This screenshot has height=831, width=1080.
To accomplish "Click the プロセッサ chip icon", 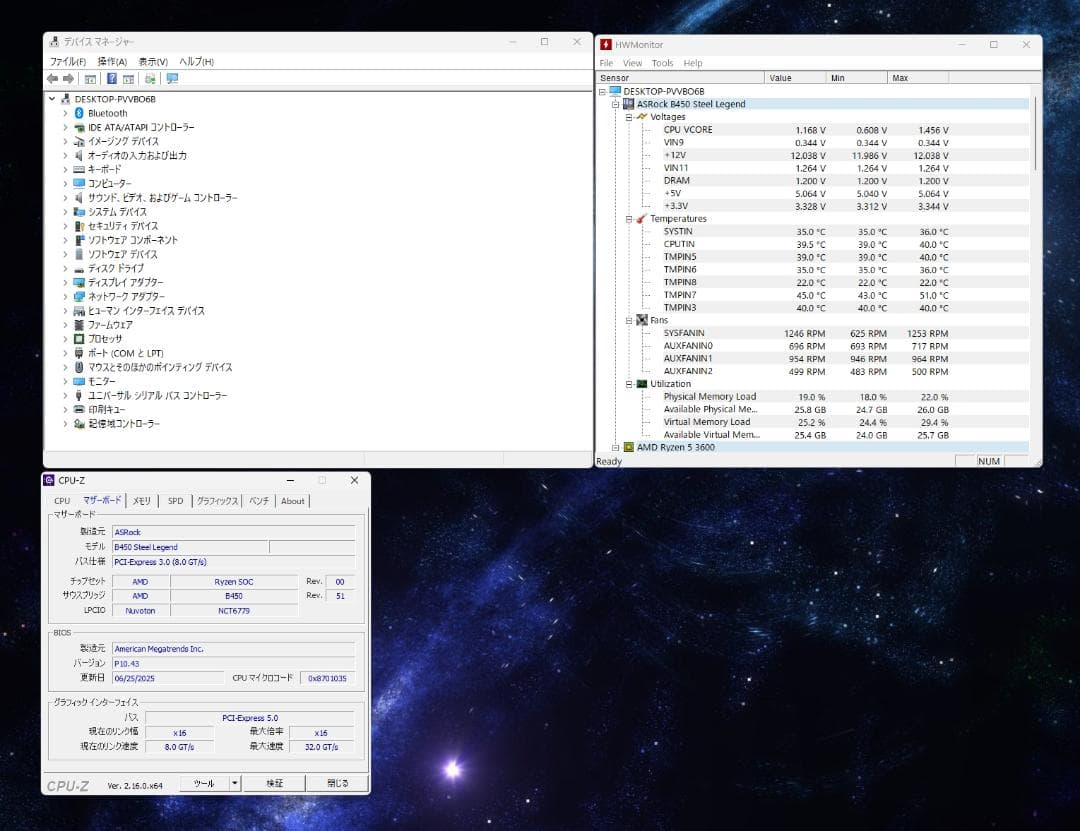I will coord(79,339).
